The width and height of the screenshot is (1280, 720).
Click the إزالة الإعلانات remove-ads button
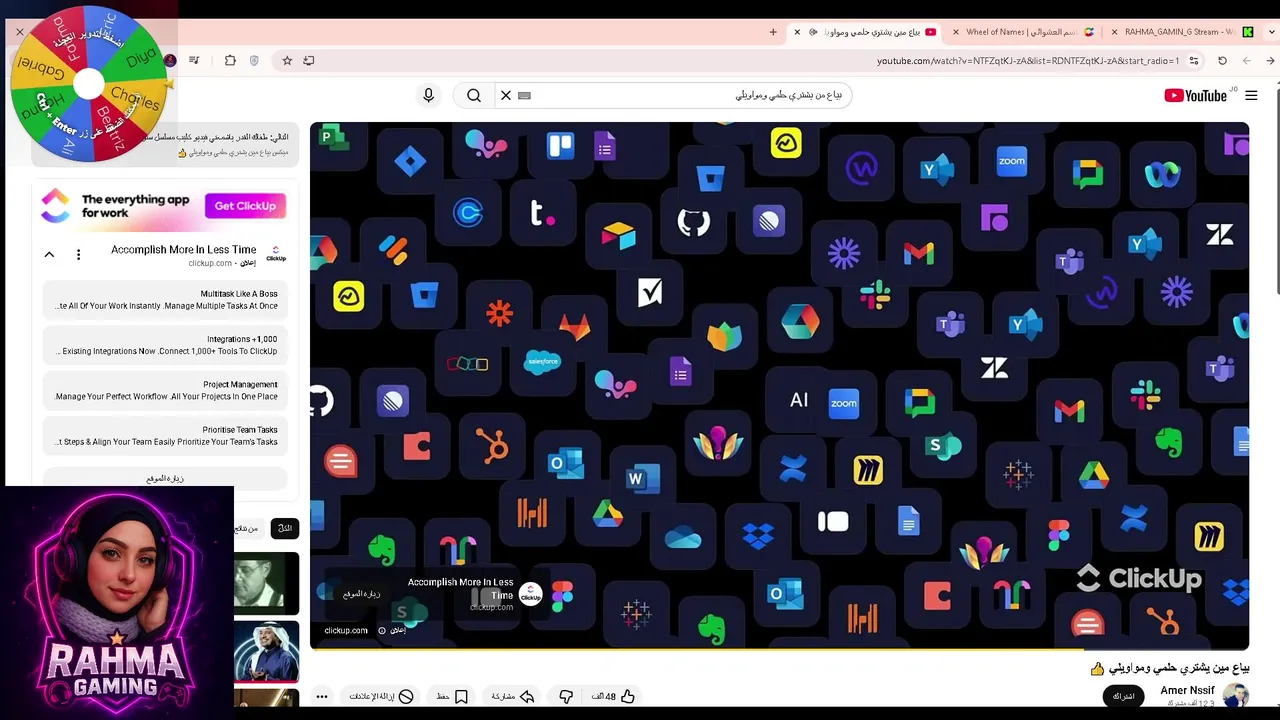(x=381, y=696)
